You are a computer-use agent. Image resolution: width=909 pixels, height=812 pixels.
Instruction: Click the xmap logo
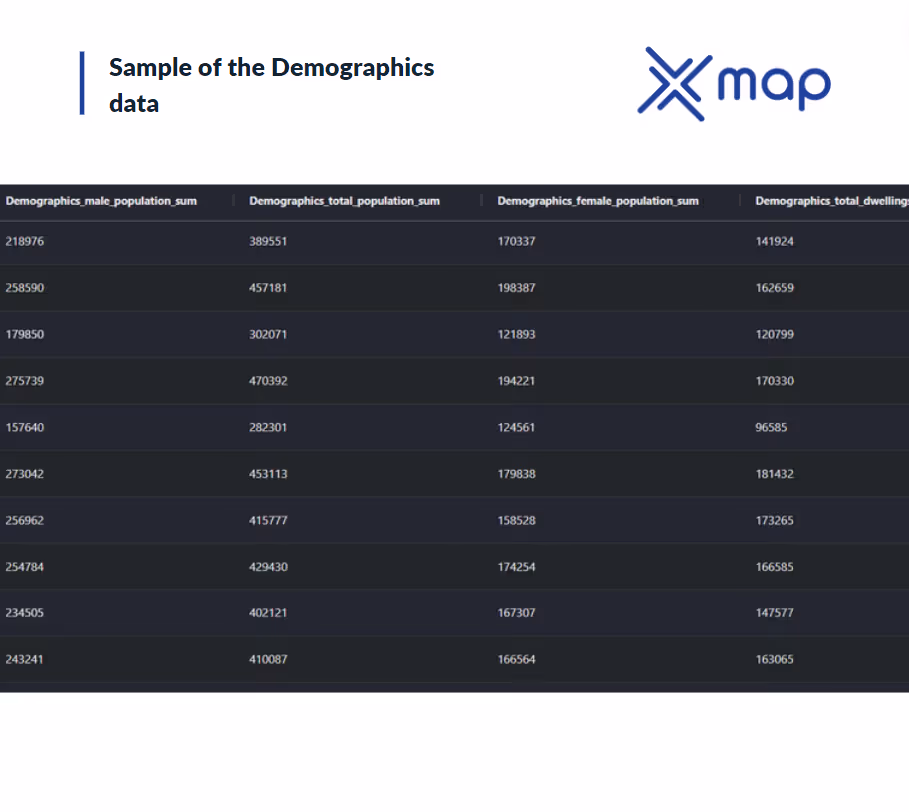pyautogui.click(x=734, y=84)
